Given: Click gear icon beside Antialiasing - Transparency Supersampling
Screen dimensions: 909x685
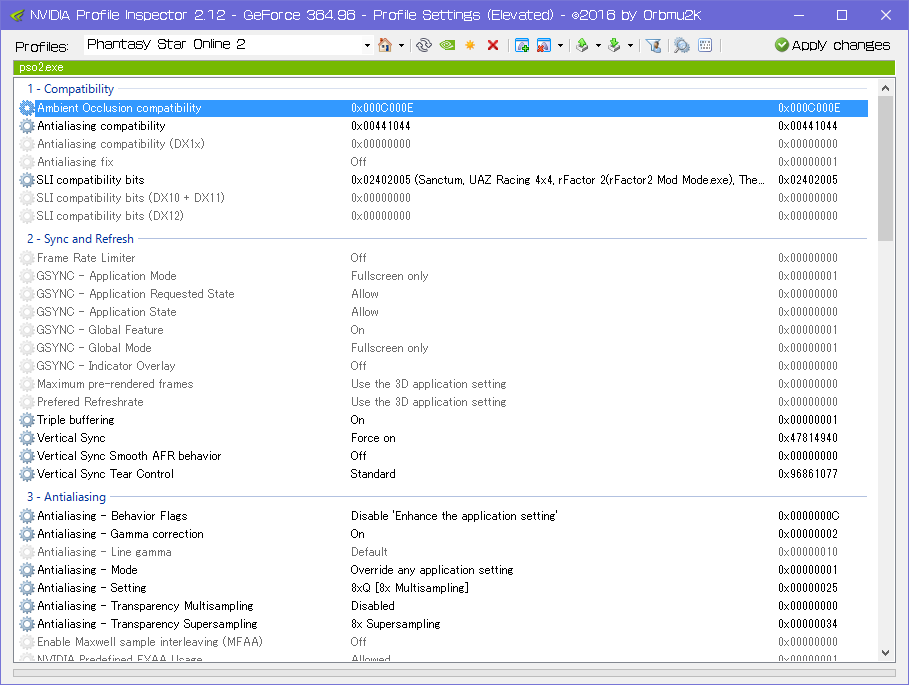Looking at the screenshot, I should (27, 624).
